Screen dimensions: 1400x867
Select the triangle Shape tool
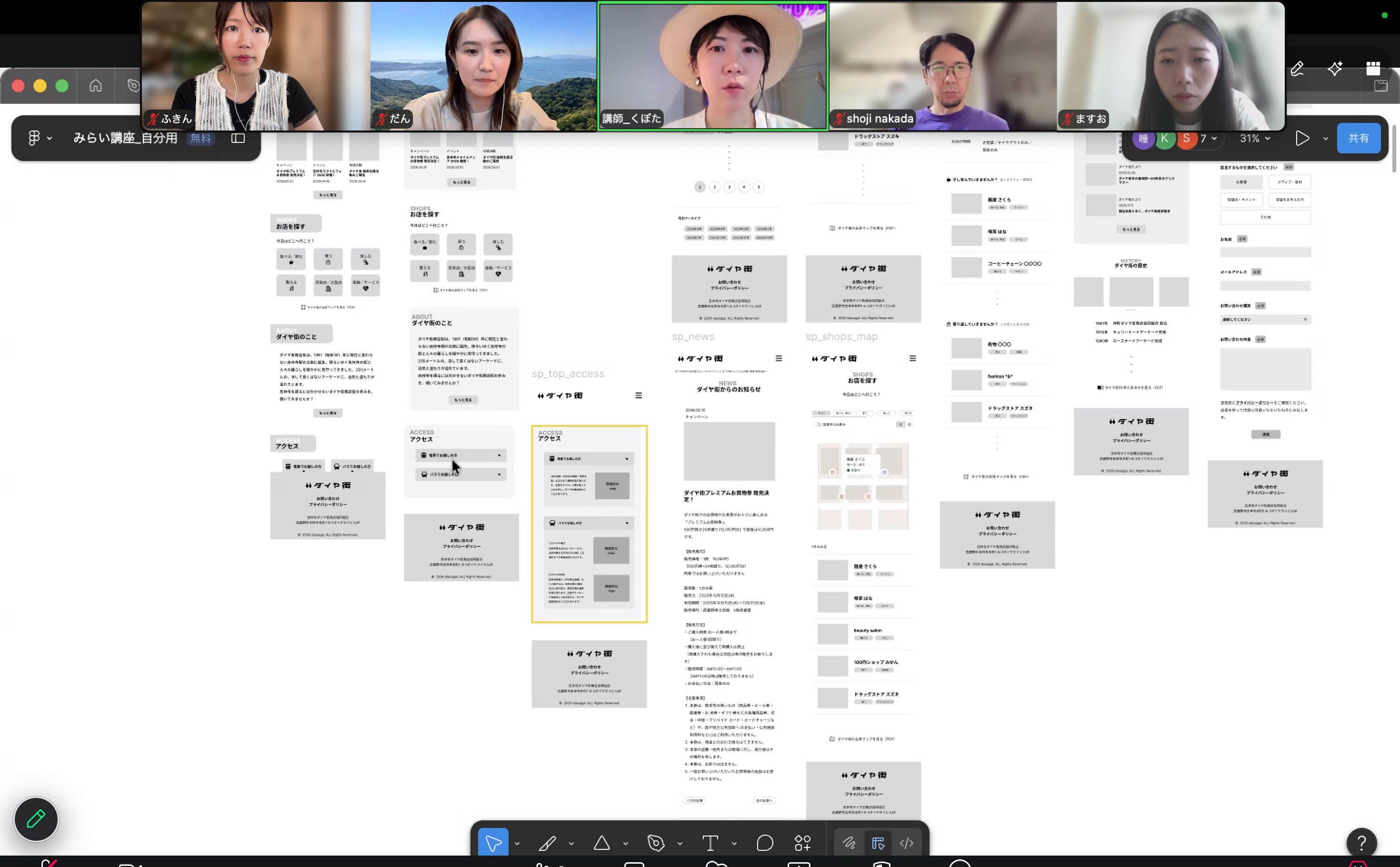point(602,843)
